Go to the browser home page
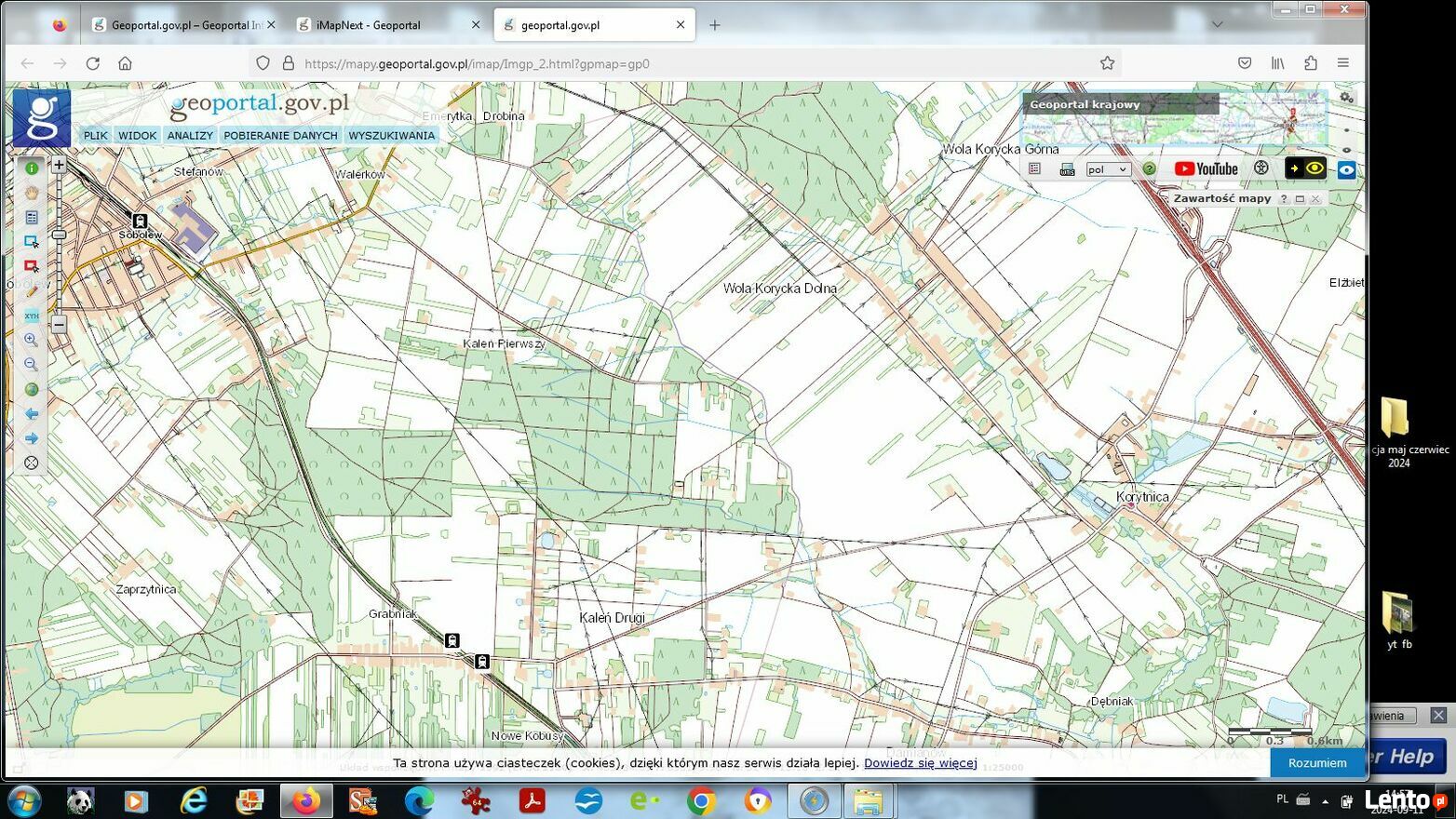Image resolution: width=1456 pixels, height=819 pixels. point(125,63)
